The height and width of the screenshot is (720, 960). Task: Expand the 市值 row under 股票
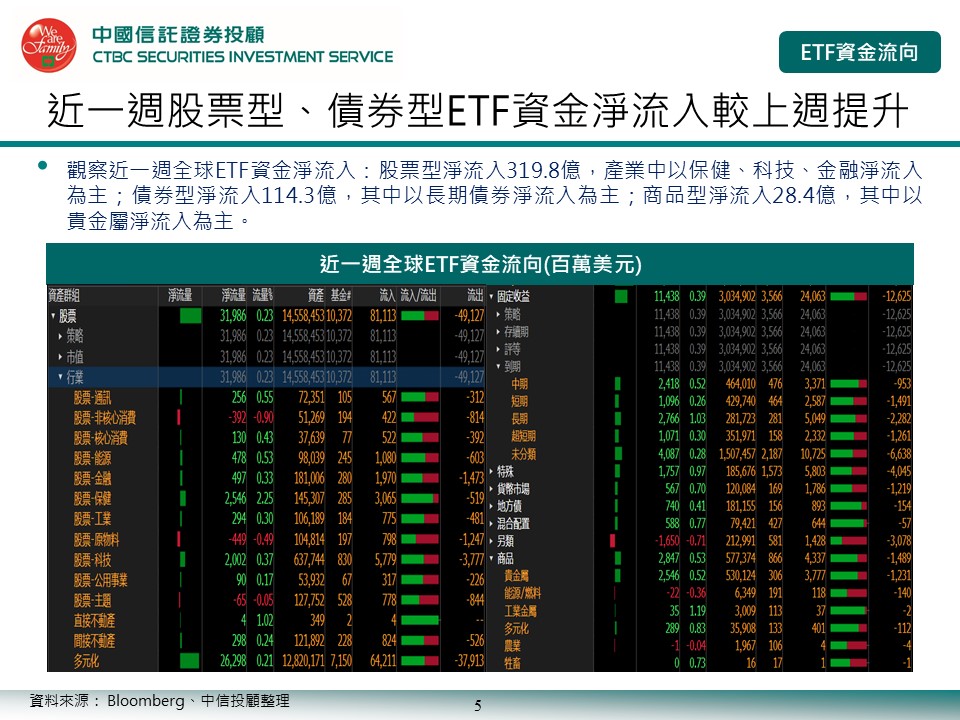click(x=60, y=356)
